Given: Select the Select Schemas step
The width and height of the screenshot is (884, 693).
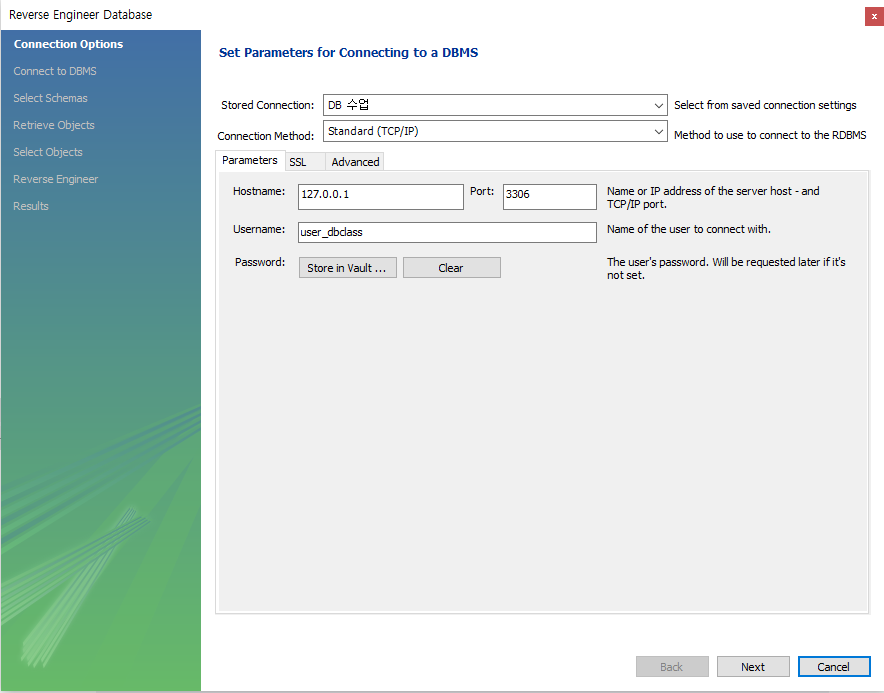Looking at the screenshot, I should click(50, 98).
